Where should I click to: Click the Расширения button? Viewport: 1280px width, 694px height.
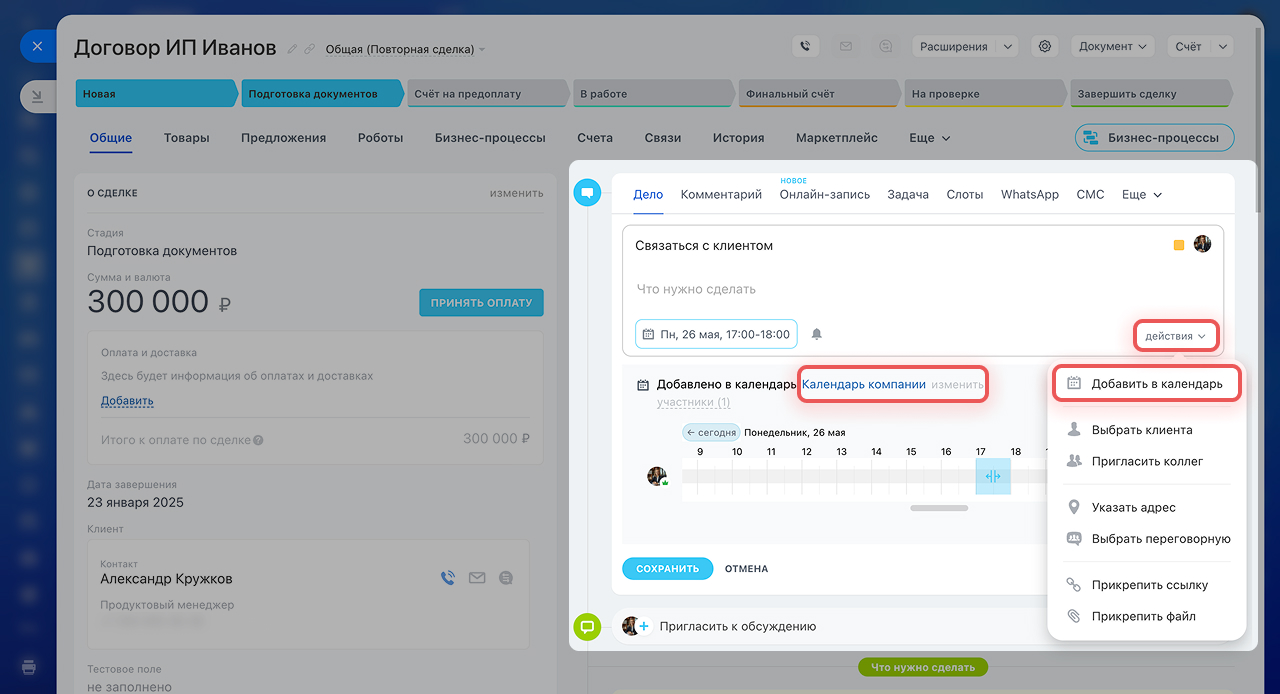(x=954, y=46)
